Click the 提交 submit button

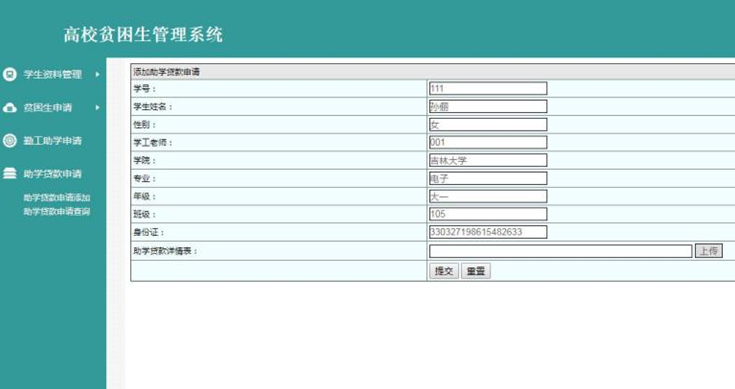[x=444, y=271]
